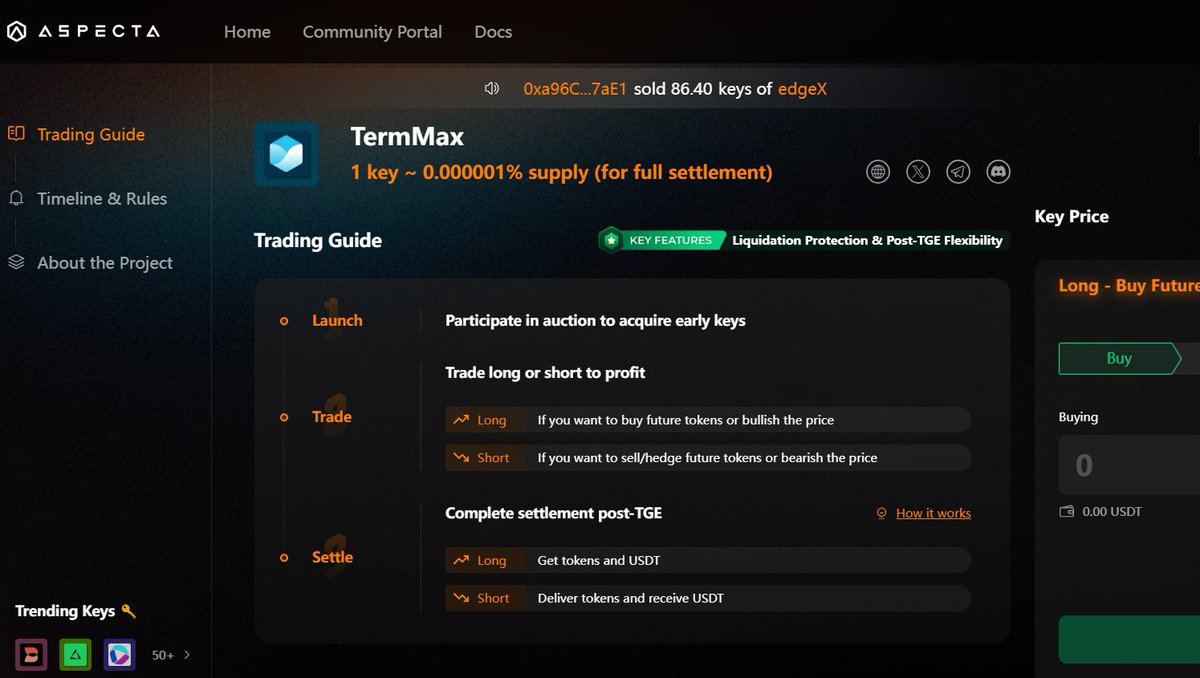Screen dimensions: 1200x678
Task: Click the Trade step label
Action: pos(331,417)
